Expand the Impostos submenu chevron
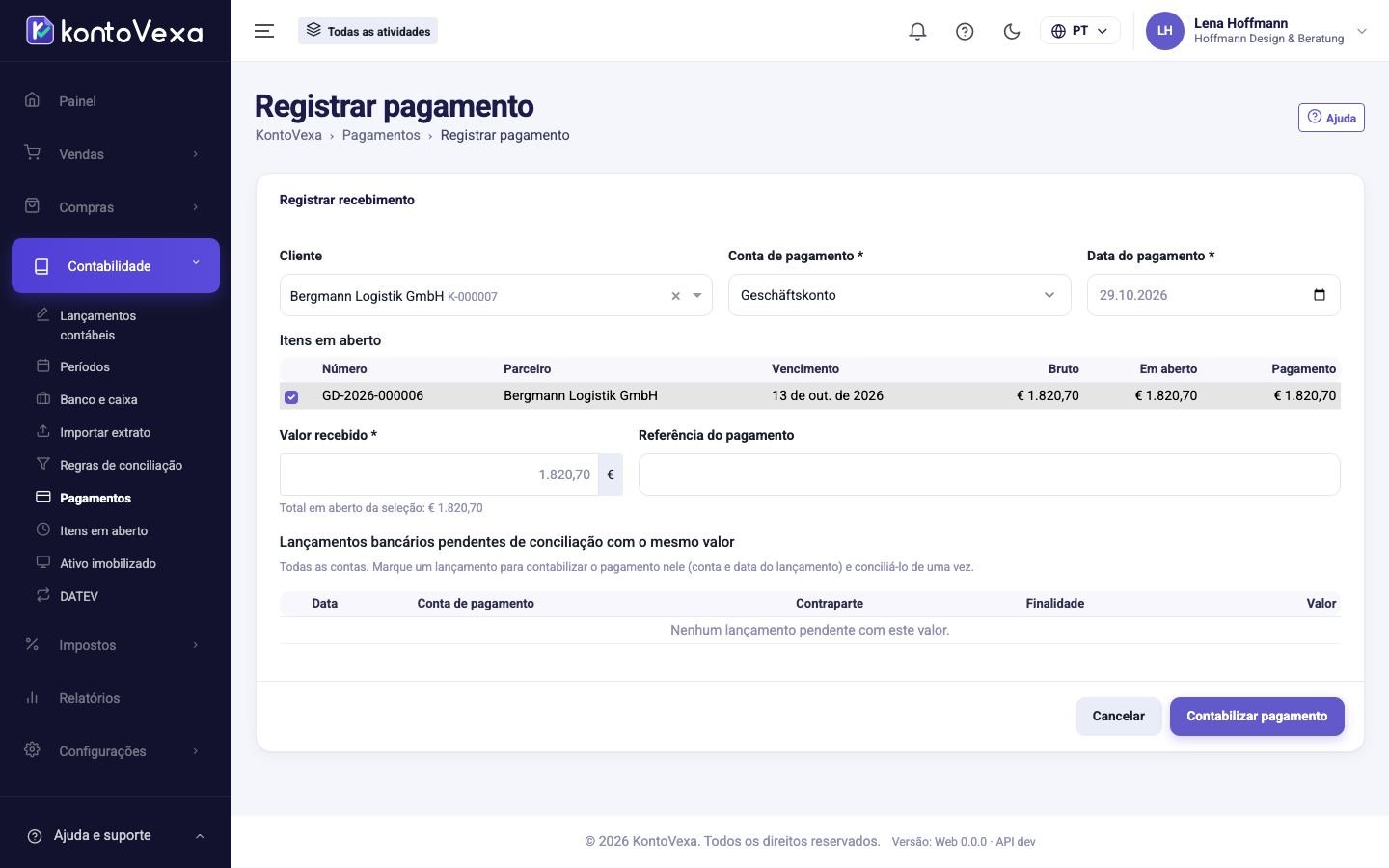1389x868 pixels. pos(196,645)
